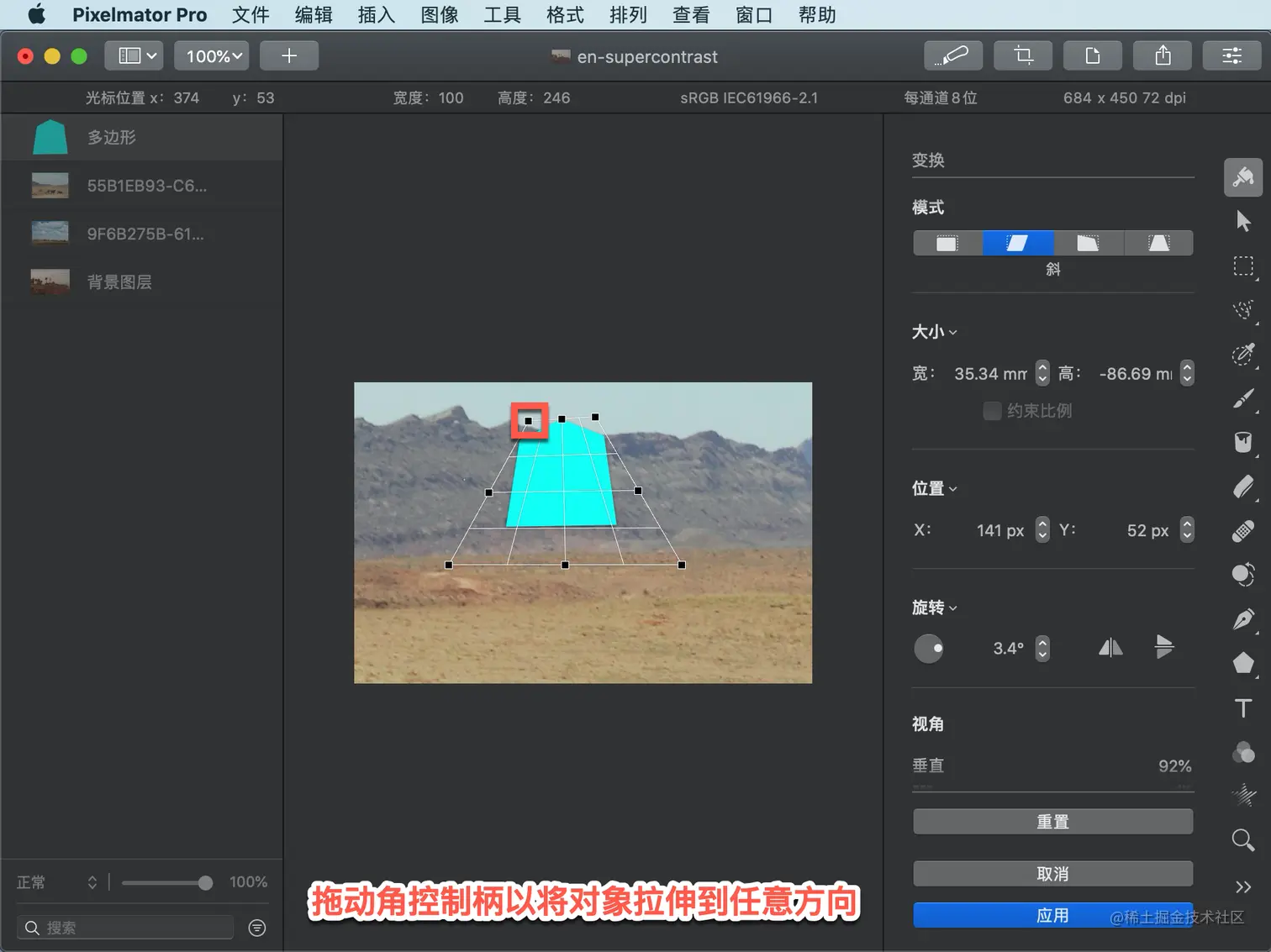This screenshot has width=1271, height=952.
Task: Select the Paint brush tool
Action: pyautogui.click(x=1243, y=398)
